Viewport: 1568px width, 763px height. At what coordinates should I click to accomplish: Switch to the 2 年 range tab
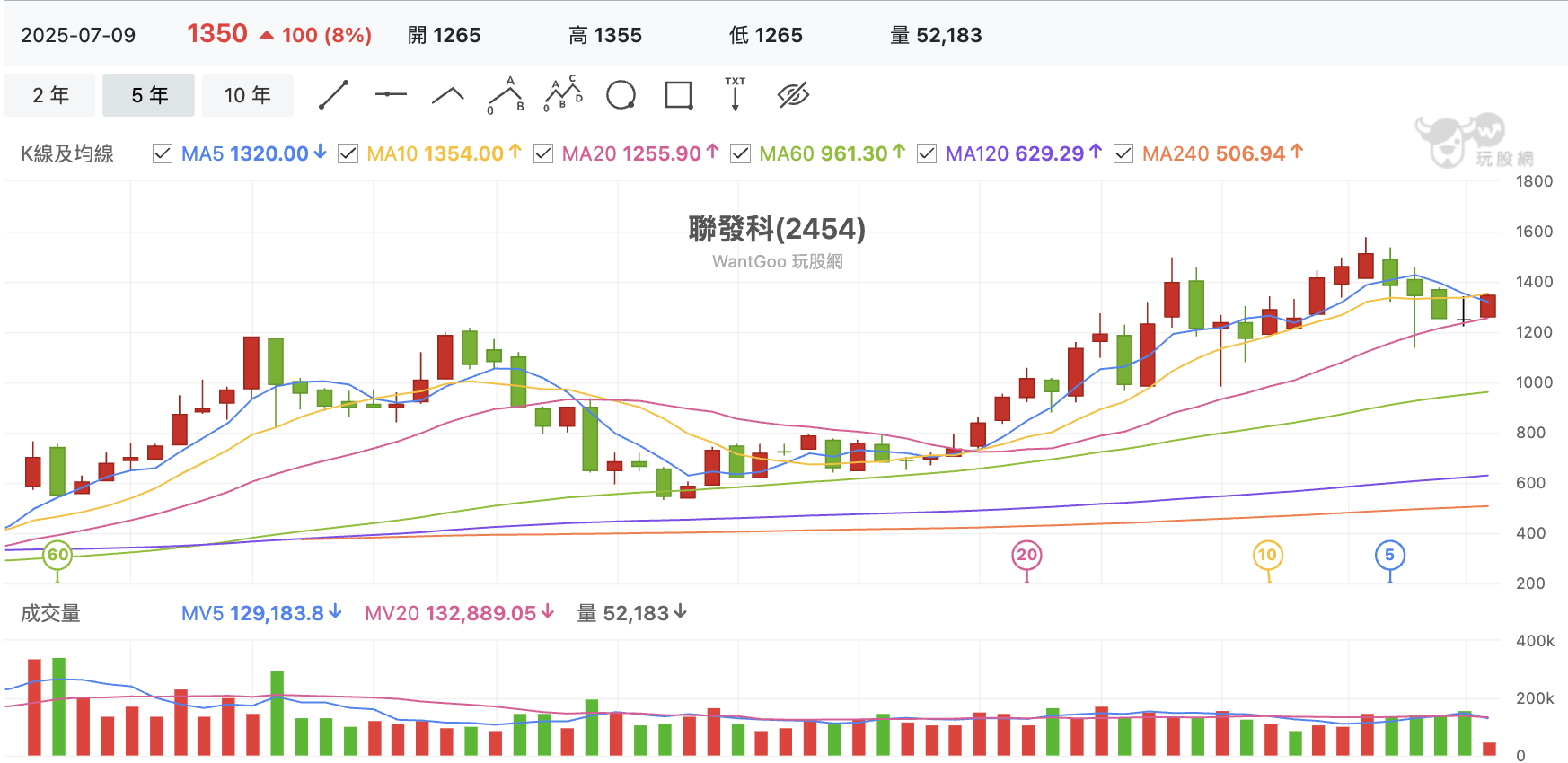(x=50, y=95)
